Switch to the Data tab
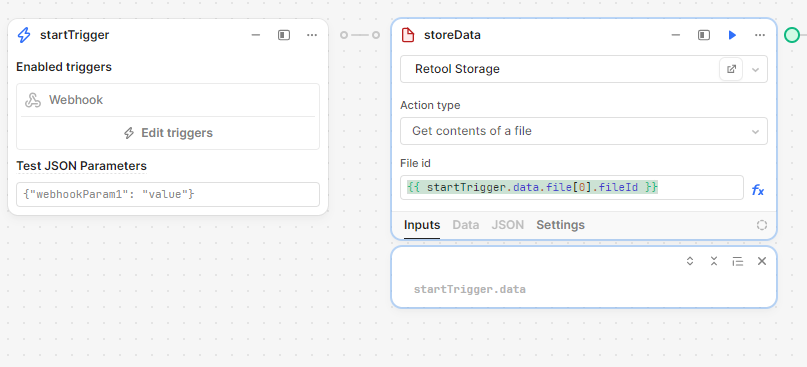 (x=466, y=225)
